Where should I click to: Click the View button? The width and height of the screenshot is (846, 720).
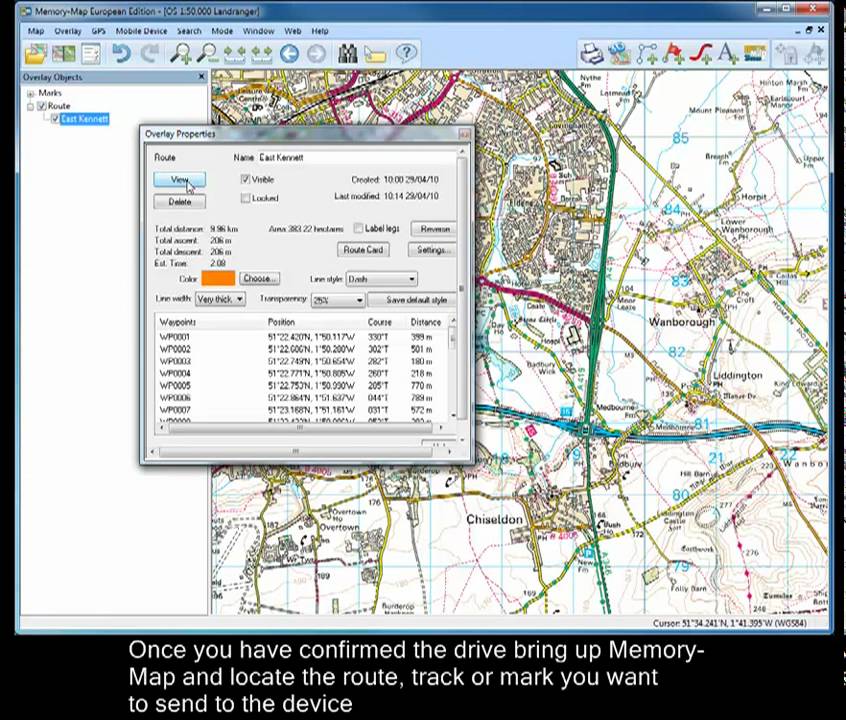(180, 180)
